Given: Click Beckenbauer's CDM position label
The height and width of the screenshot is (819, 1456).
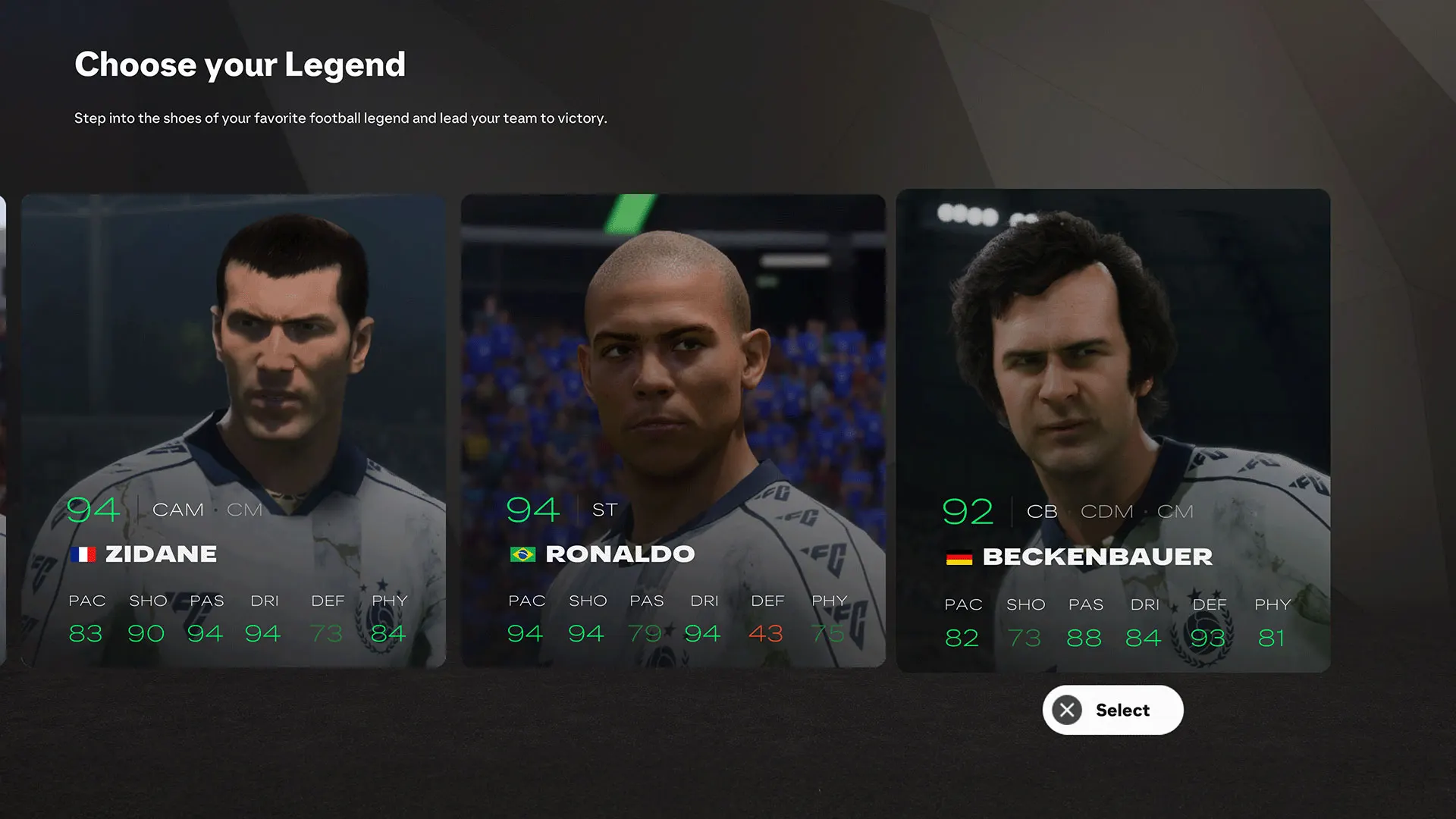Looking at the screenshot, I should coord(1107,512).
